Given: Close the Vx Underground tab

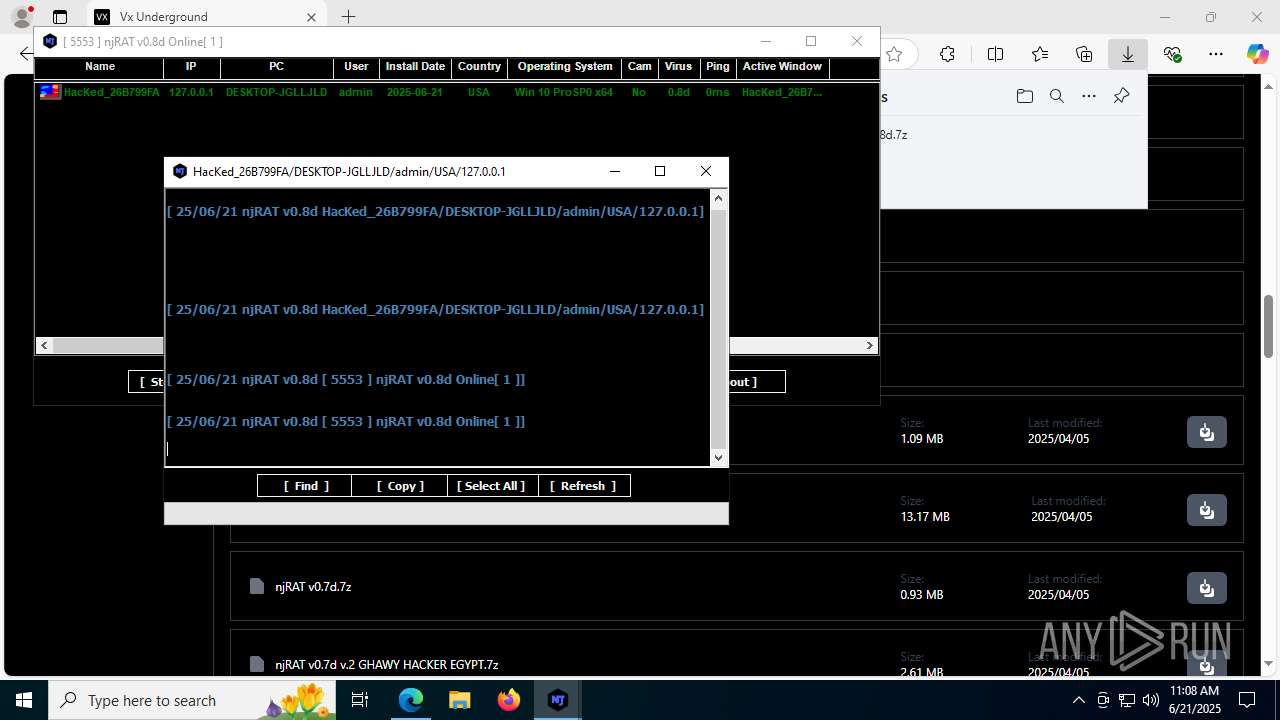Looking at the screenshot, I should 311,17.
